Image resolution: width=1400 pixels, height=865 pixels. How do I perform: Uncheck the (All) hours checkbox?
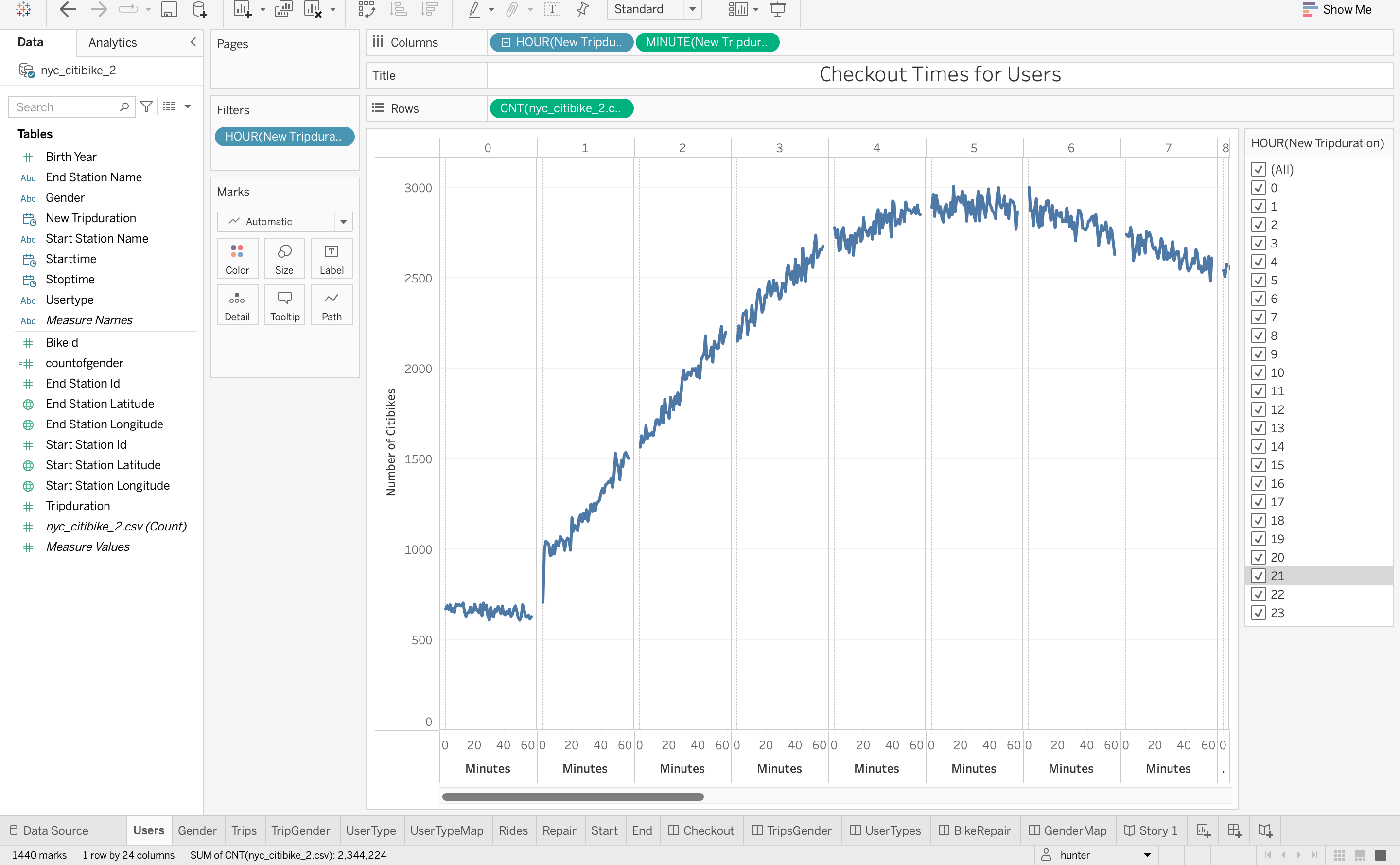pos(1259,169)
